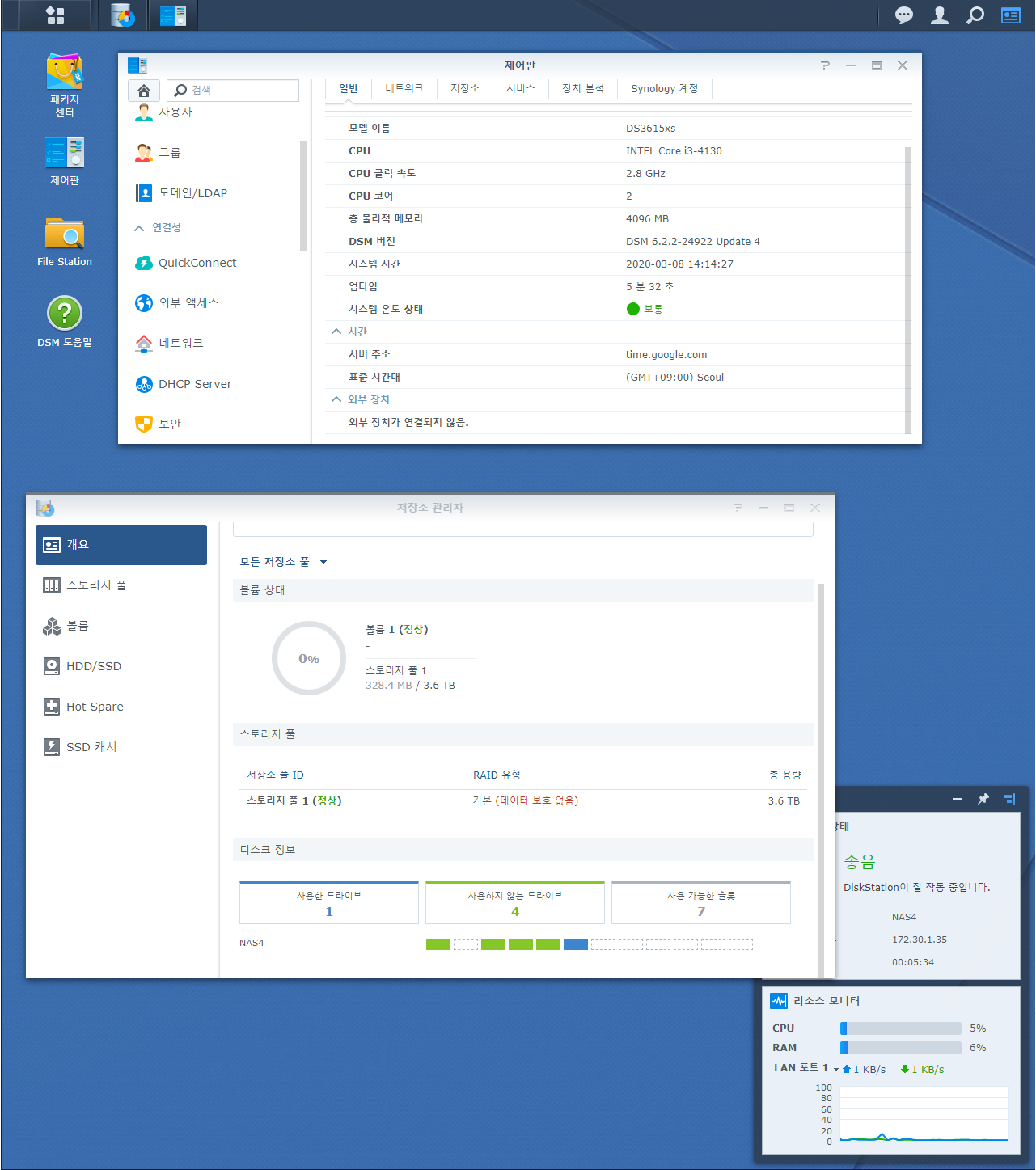1036x1170 pixels.
Task: Open Control Panel desktop icon
Action: (65, 161)
